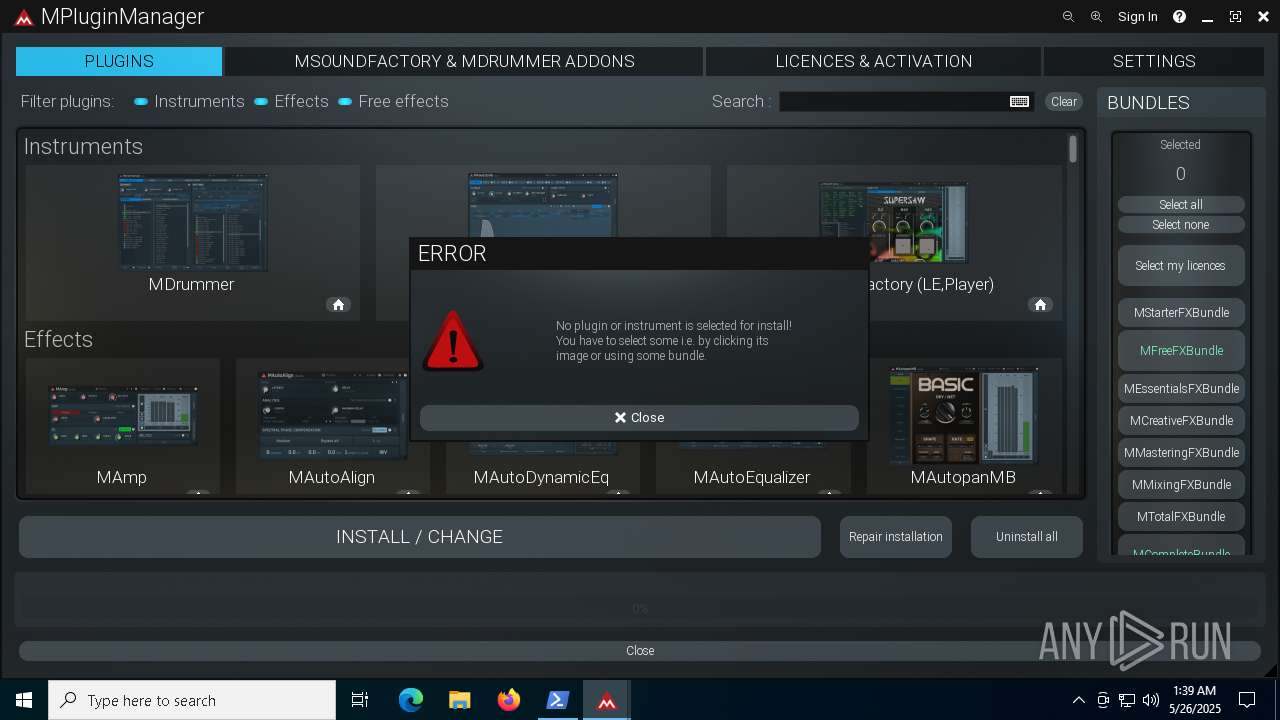This screenshot has width=1280, height=720.
Task: Open the help question mark icon
Action: 1179,17
